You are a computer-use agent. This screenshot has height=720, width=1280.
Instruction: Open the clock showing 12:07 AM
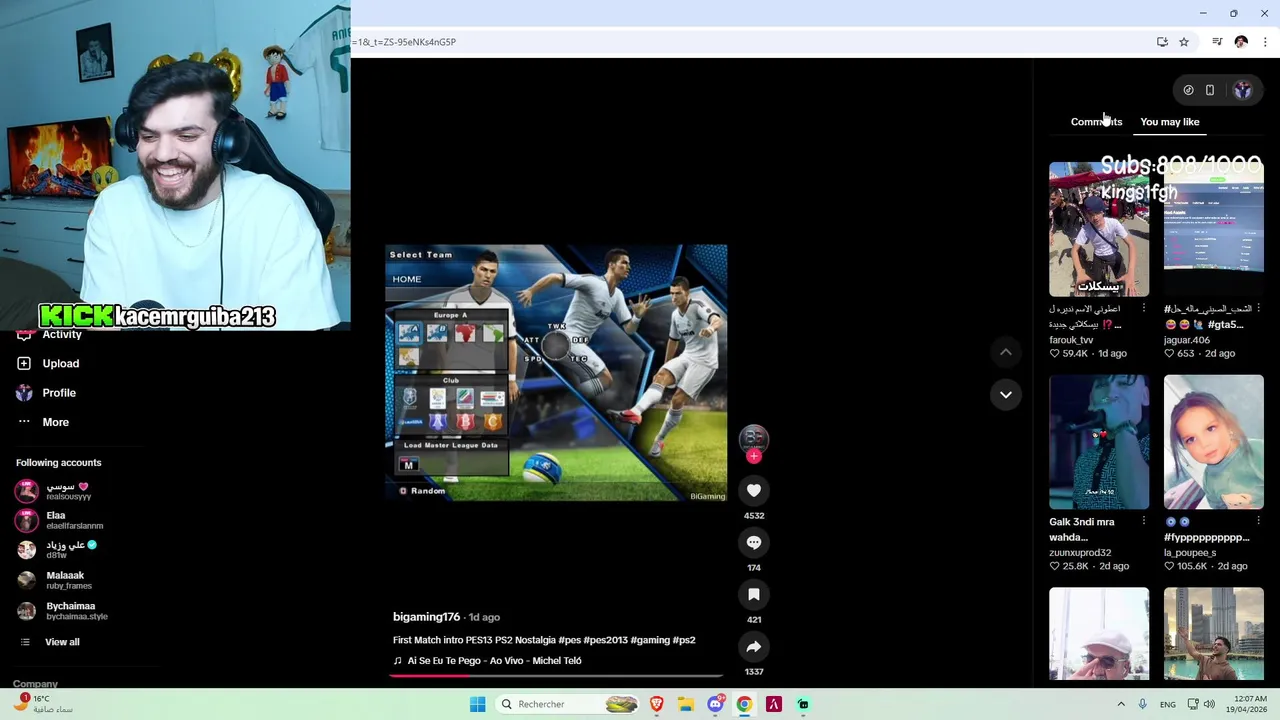tap(1250, 704)
